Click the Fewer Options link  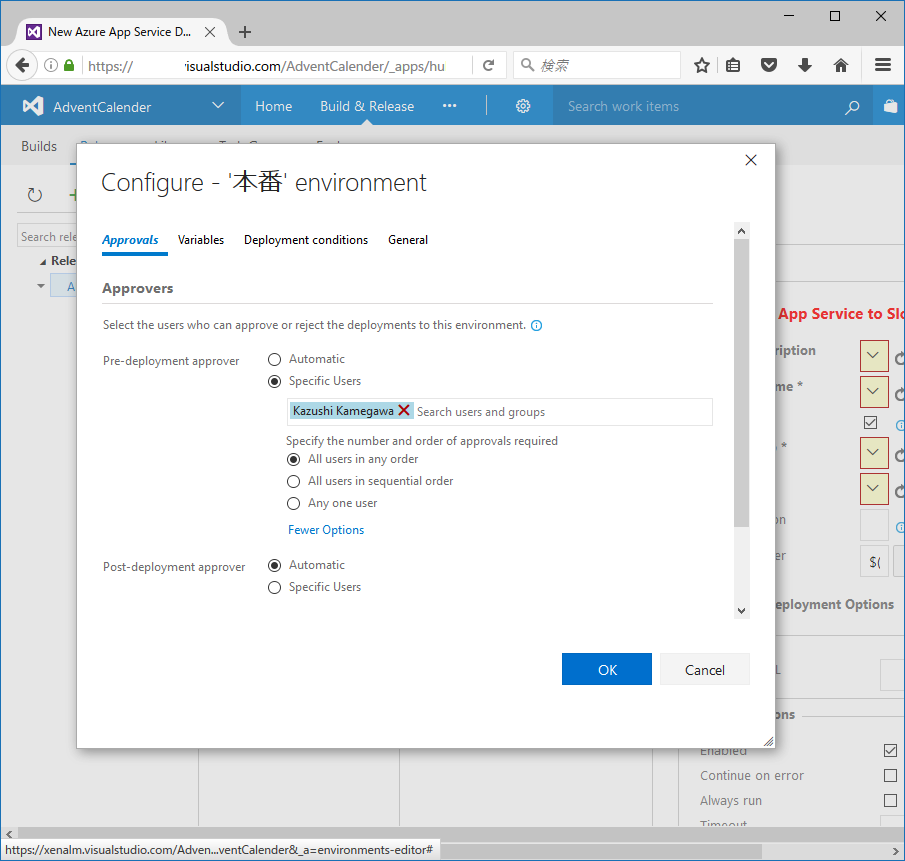326,530
